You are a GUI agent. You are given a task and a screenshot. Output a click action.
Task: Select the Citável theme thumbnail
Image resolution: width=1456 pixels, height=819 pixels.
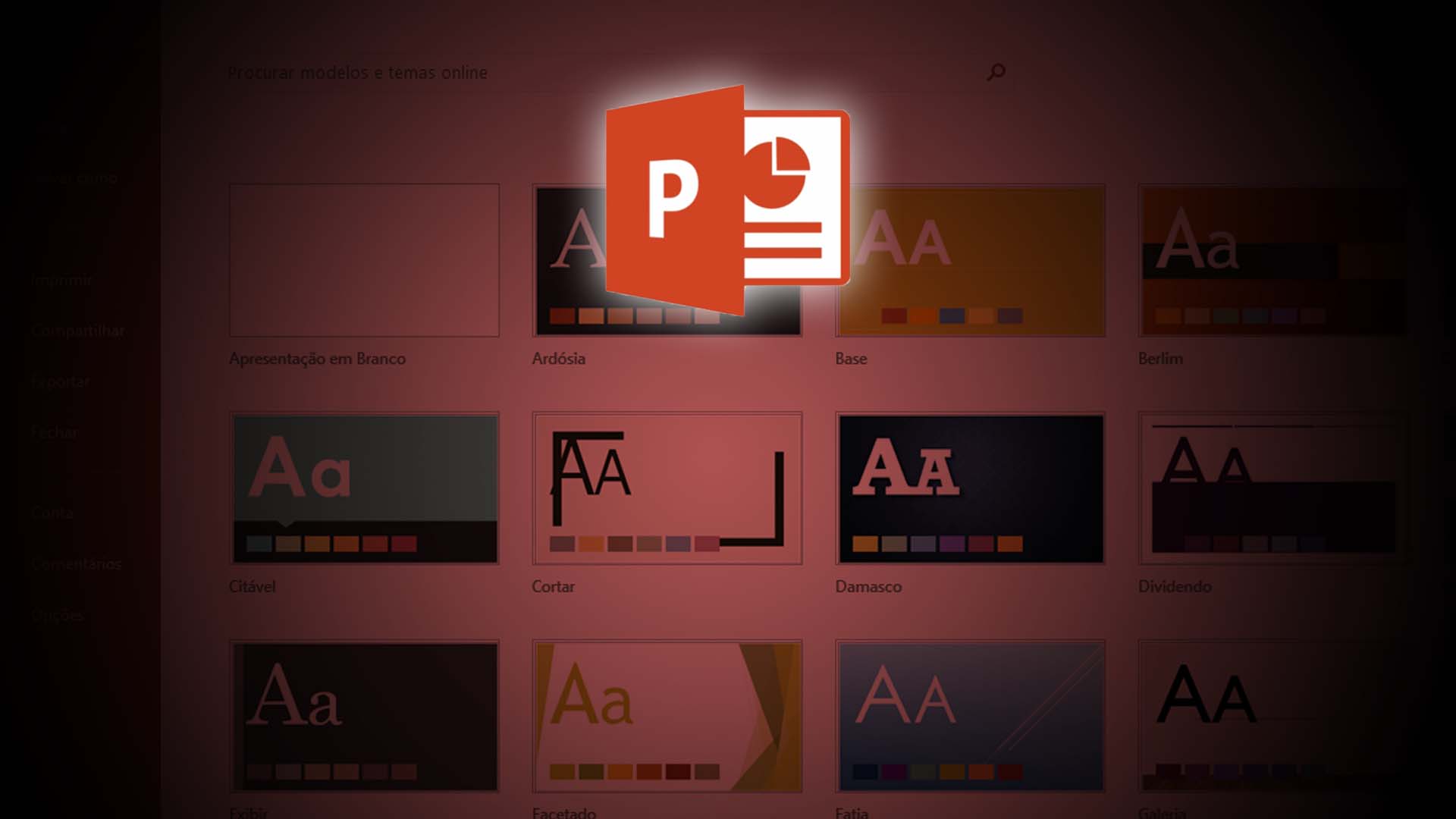(364, 488)
